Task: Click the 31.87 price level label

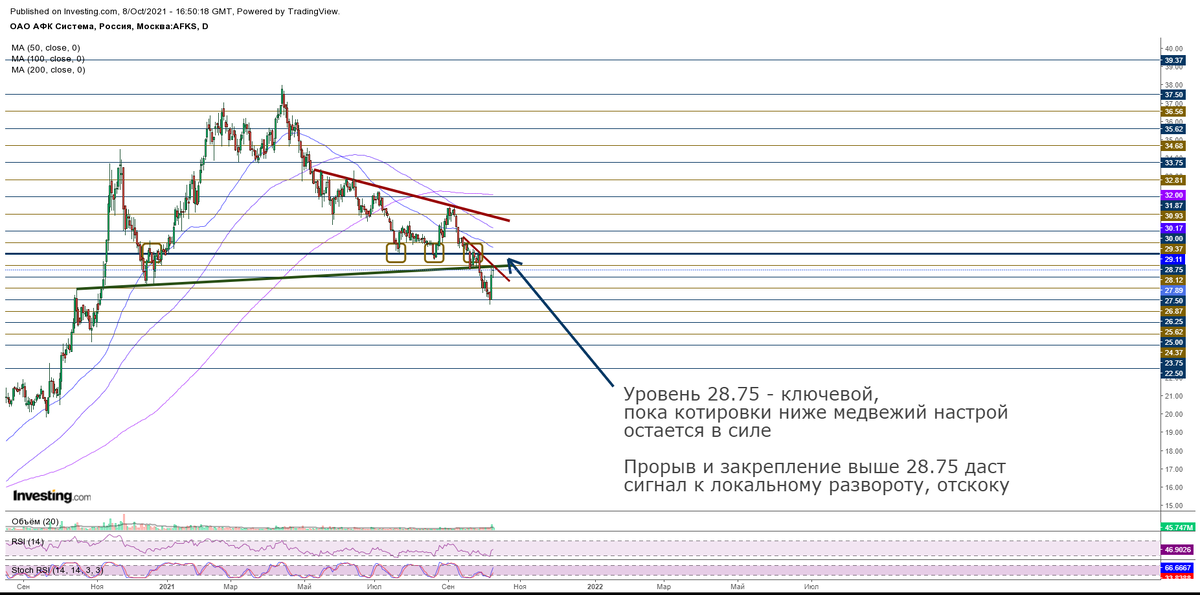Action: 1174,205
